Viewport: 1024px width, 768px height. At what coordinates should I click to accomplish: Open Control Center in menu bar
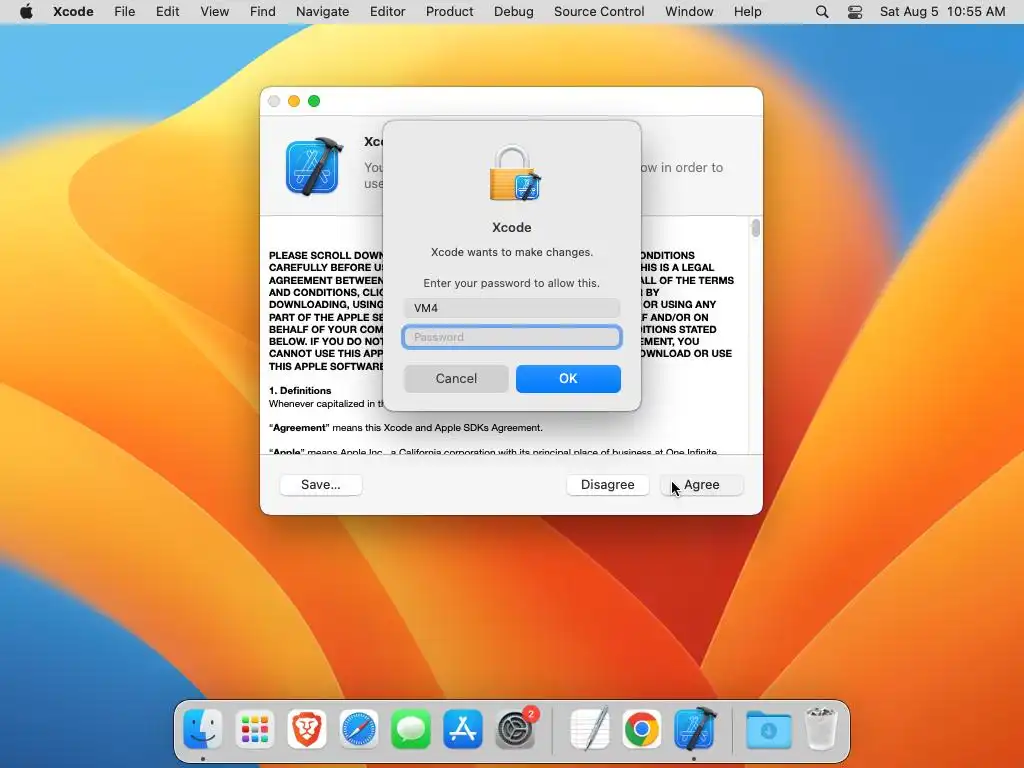[x=855, y=12]
